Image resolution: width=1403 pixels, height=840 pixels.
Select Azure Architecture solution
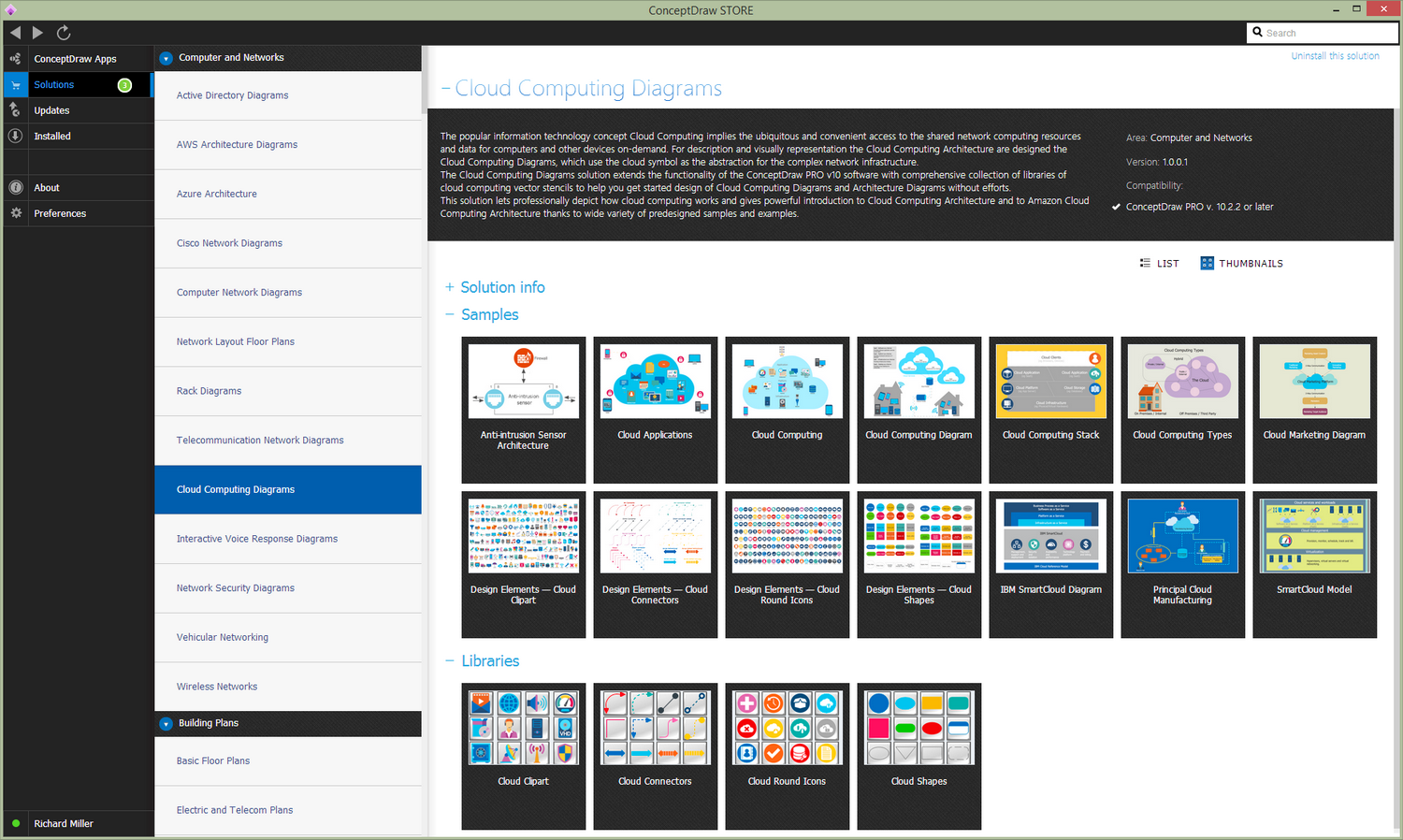coord(288,195)
